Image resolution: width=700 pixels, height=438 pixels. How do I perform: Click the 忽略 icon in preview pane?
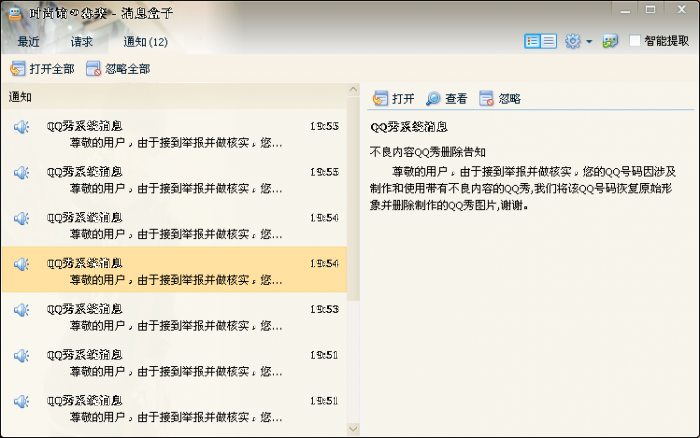coord(486,98)
